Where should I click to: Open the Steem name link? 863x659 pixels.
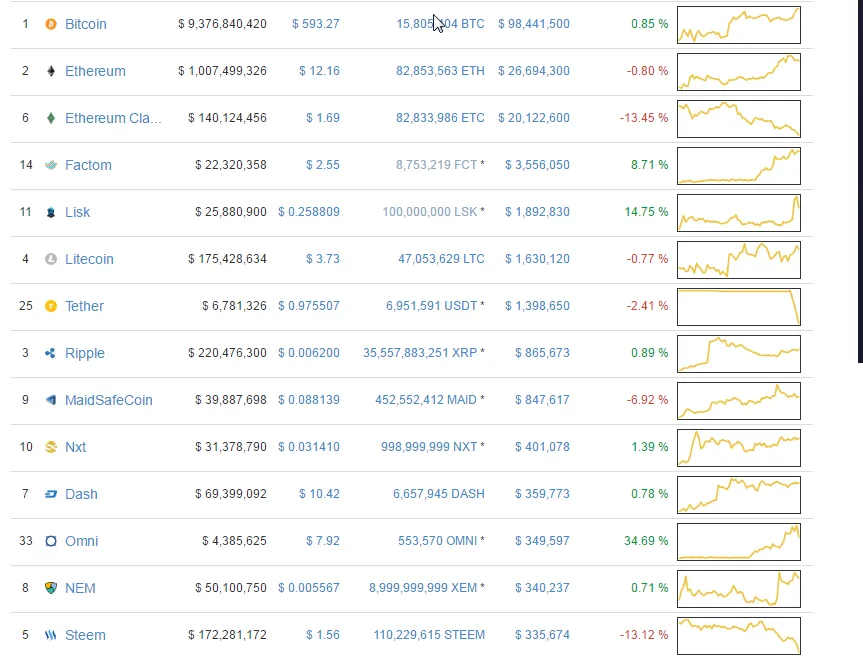[85, 635]
